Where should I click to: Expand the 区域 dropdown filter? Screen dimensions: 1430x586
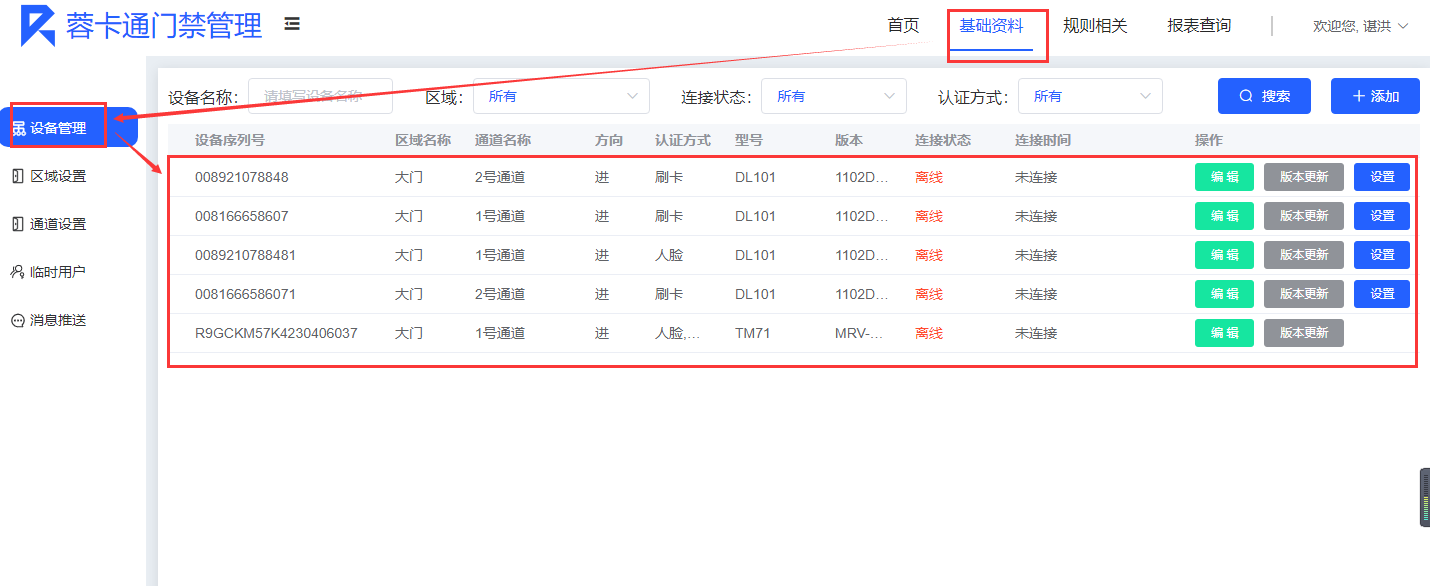[561, 96]
